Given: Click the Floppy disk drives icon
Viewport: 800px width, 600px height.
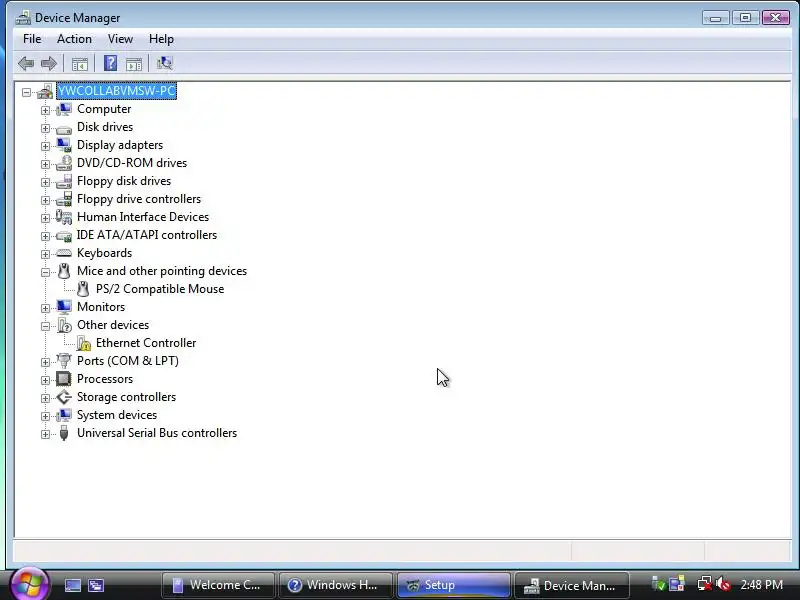Looking at the screenshot, I should pos(64,181).
